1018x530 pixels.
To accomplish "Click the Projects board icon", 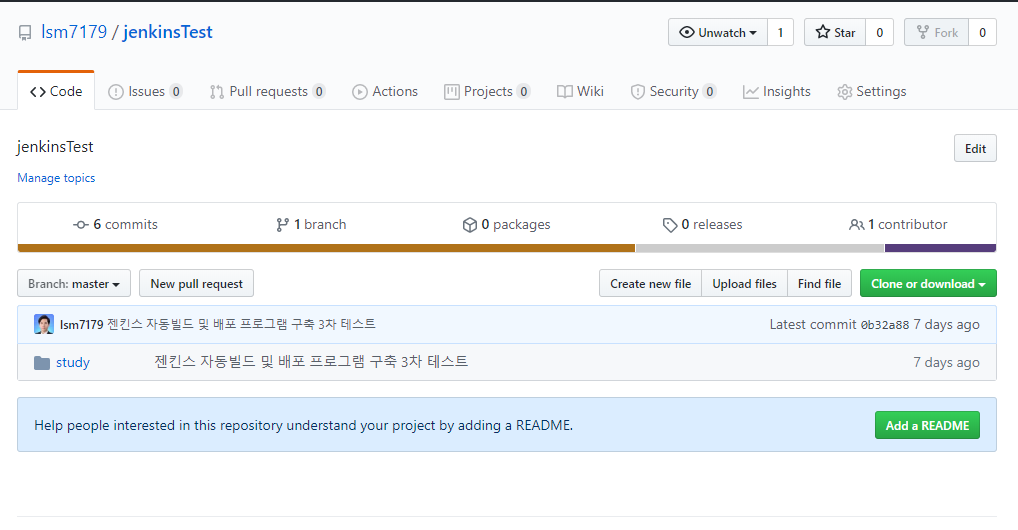I will (x=452, y=92).
